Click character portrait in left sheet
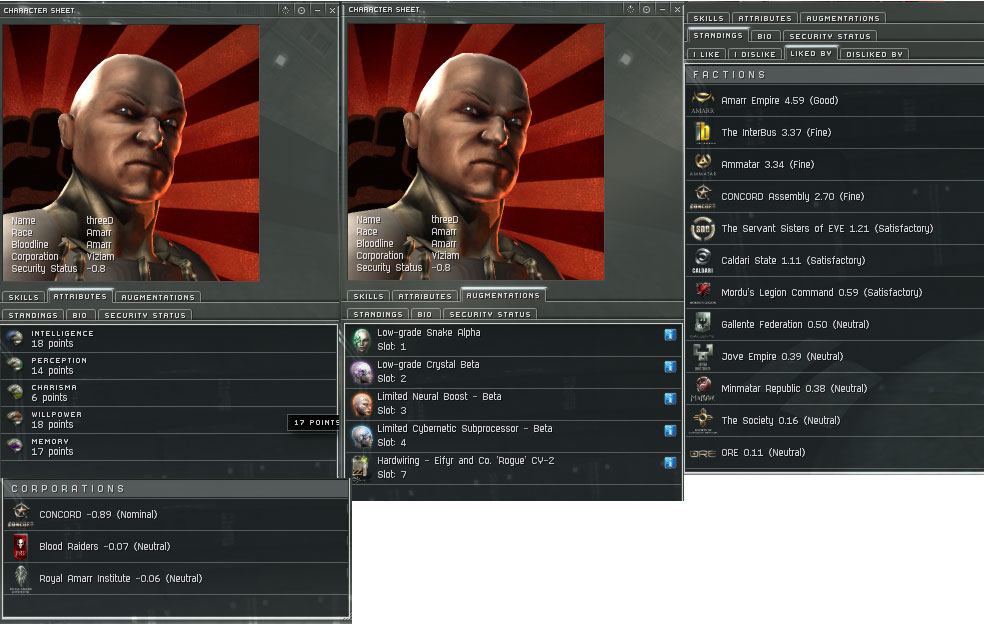Image resolution: width=984 pixels, height=626 pixels. click(131, 153)
